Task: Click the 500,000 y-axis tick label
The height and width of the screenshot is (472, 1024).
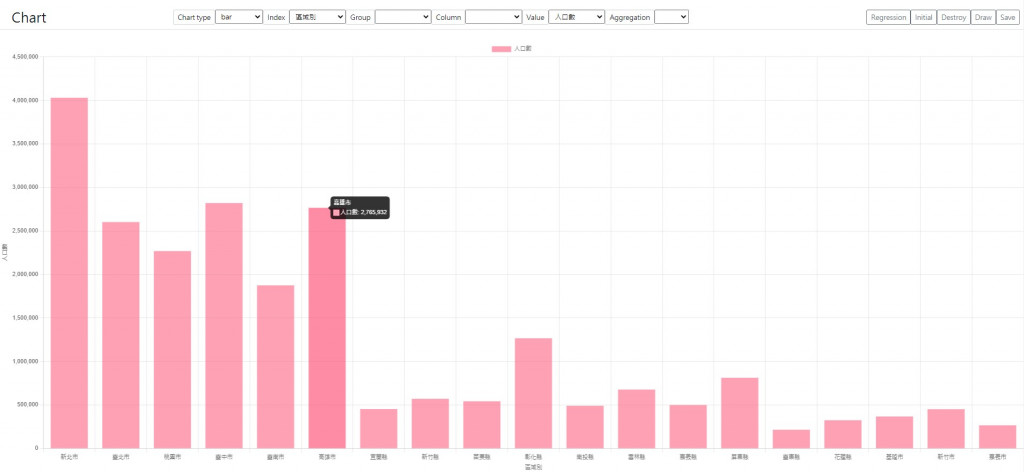Action: click(x=29, y=405)
